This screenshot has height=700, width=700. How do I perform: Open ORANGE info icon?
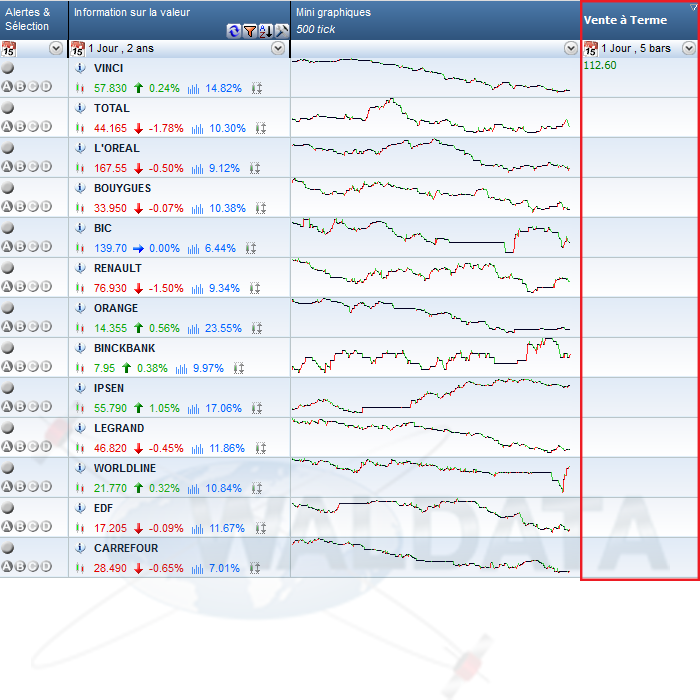[x=80, y=308]
